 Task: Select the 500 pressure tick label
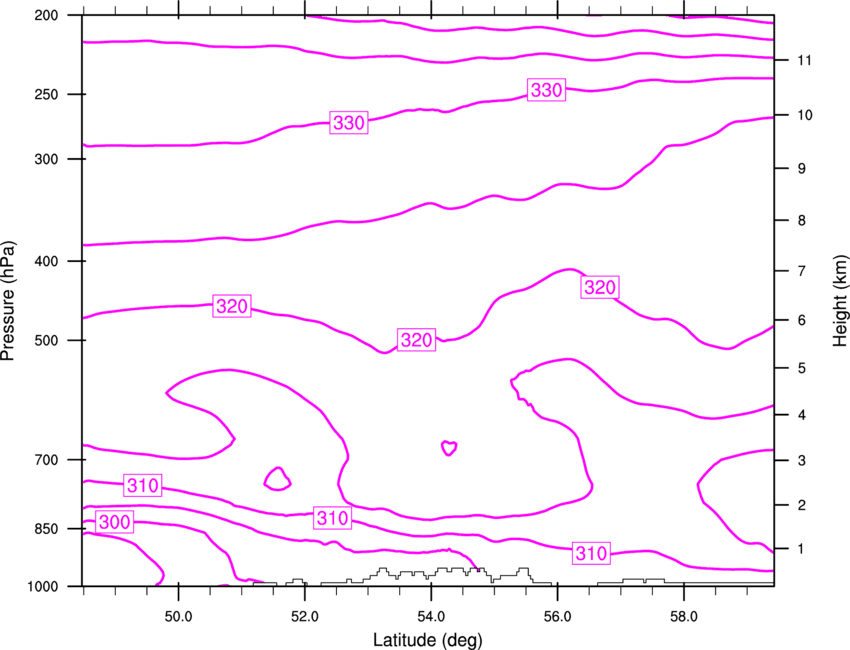tap(47, 340)
